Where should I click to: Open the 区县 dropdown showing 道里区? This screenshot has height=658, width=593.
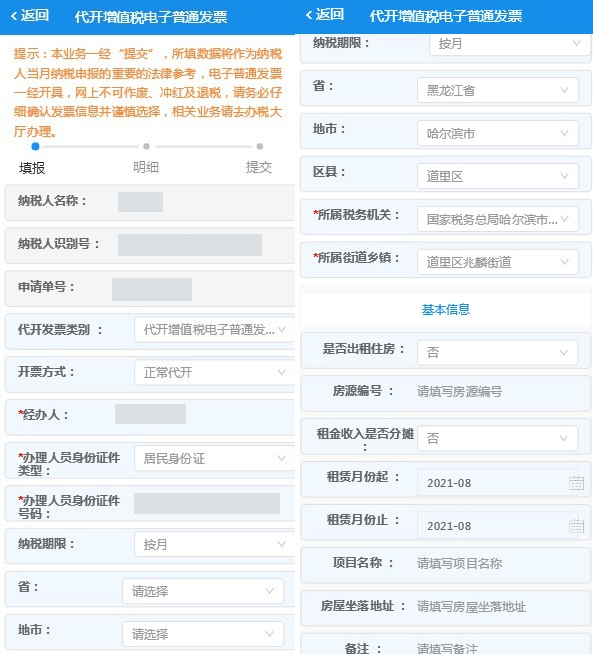(498, 176)
